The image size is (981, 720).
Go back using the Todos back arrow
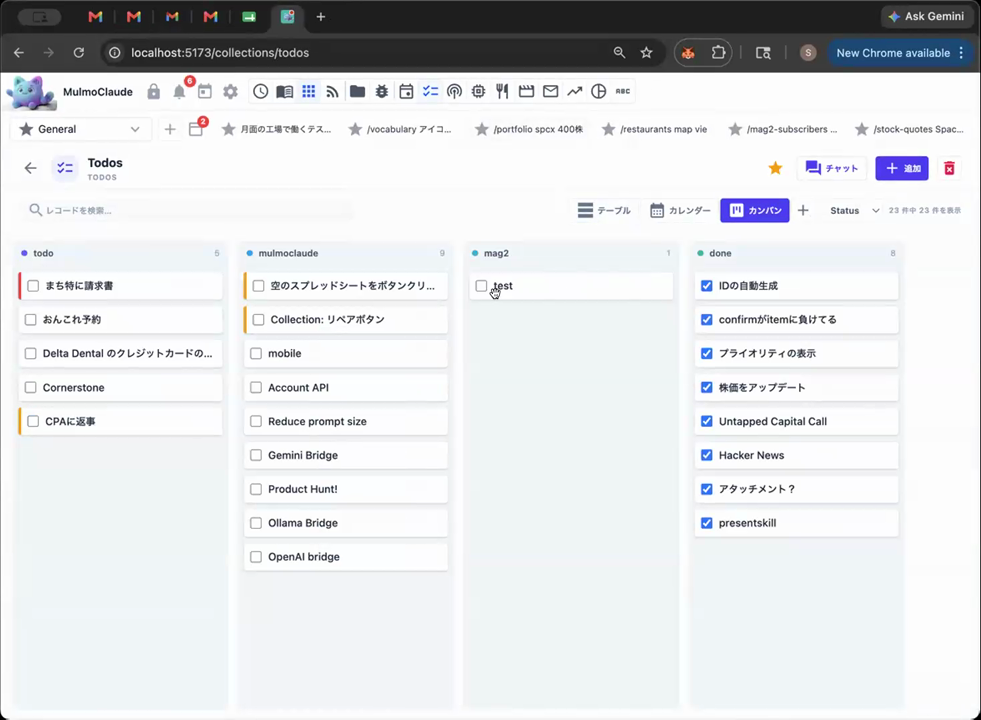pyautogui.click(x=31, y=168)
